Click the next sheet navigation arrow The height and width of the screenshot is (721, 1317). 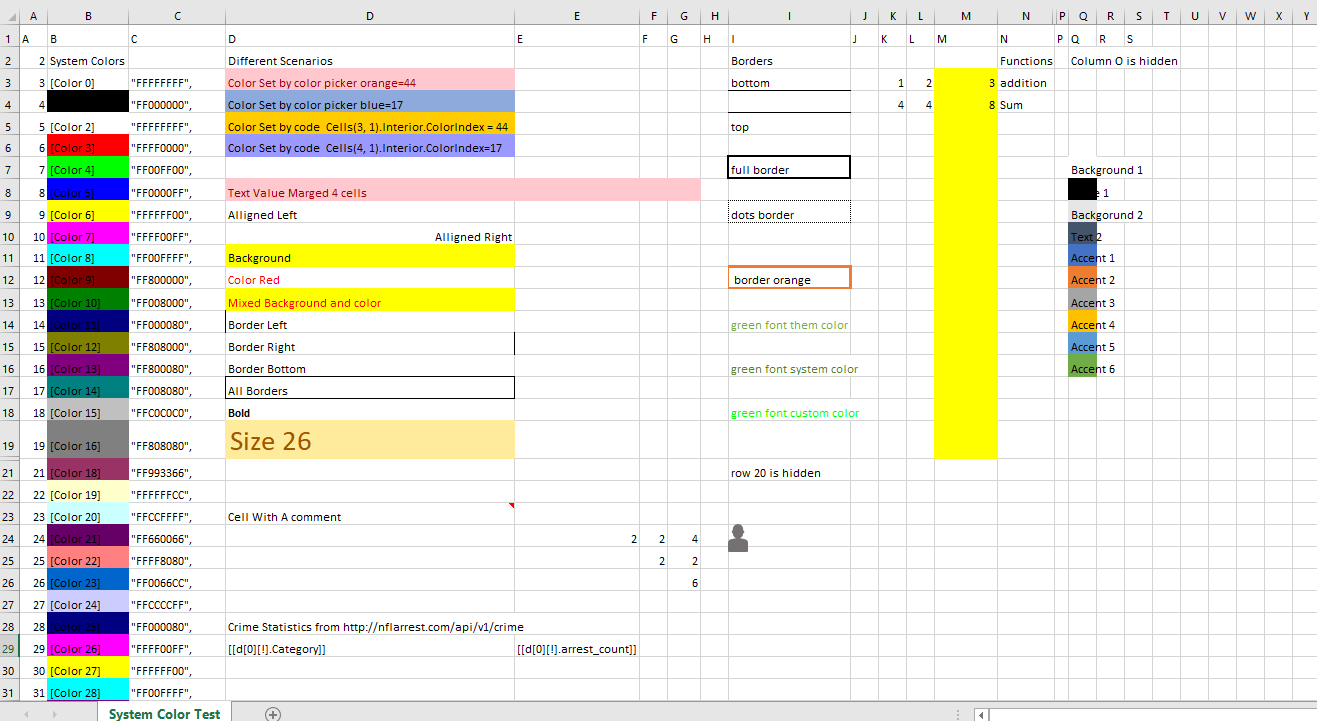tap(56, 714)
